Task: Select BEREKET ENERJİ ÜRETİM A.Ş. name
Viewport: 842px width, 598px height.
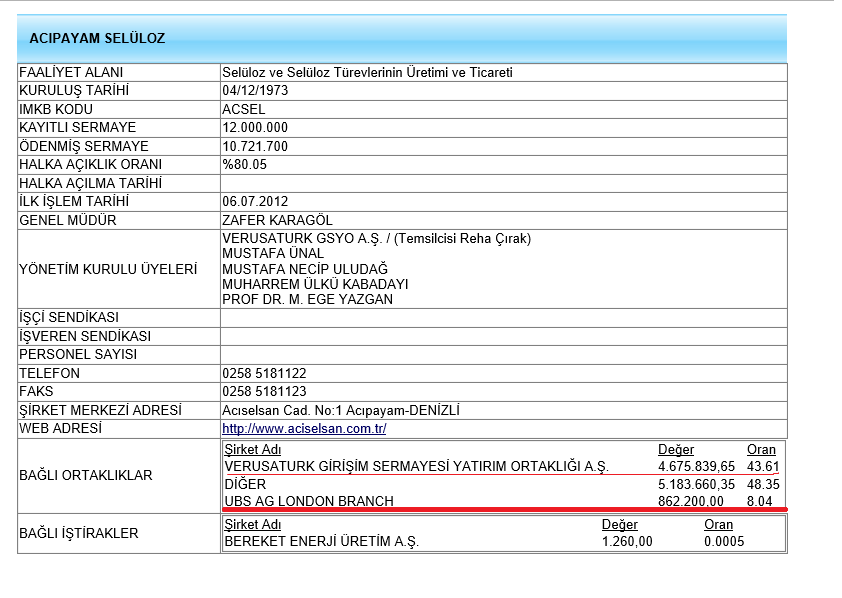Action: (322, 542)
